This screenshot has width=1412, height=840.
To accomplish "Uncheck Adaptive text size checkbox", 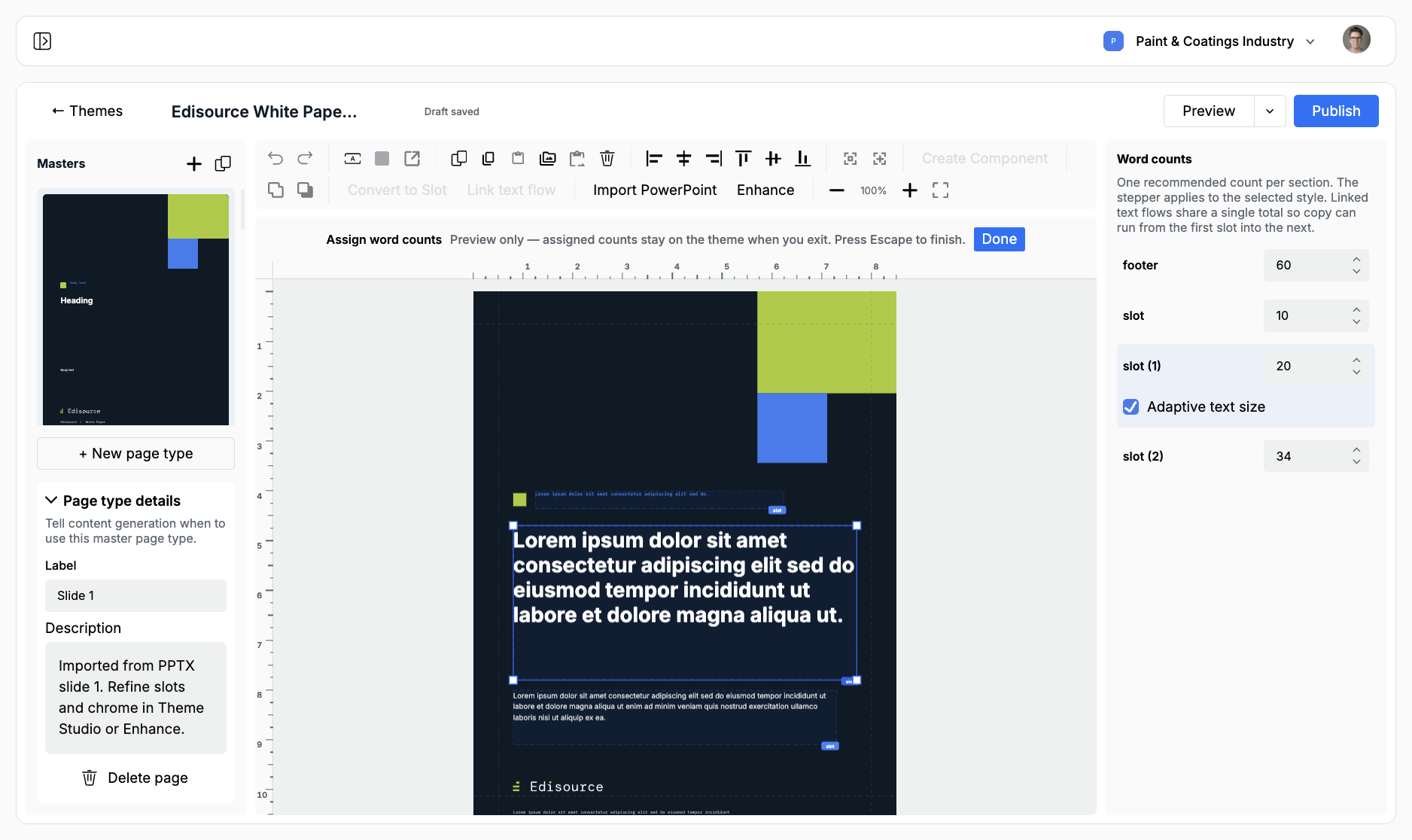I will tap(1131, 406).
